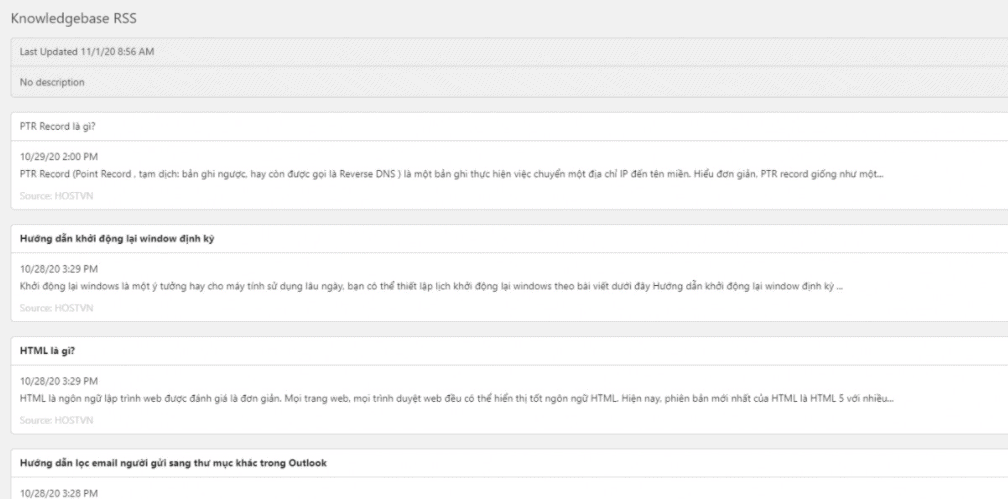Viewport: 1008px width, 499px height.
Task: Click the 10/29/20 2:00 PM timestamp
Action: [59, 157]
